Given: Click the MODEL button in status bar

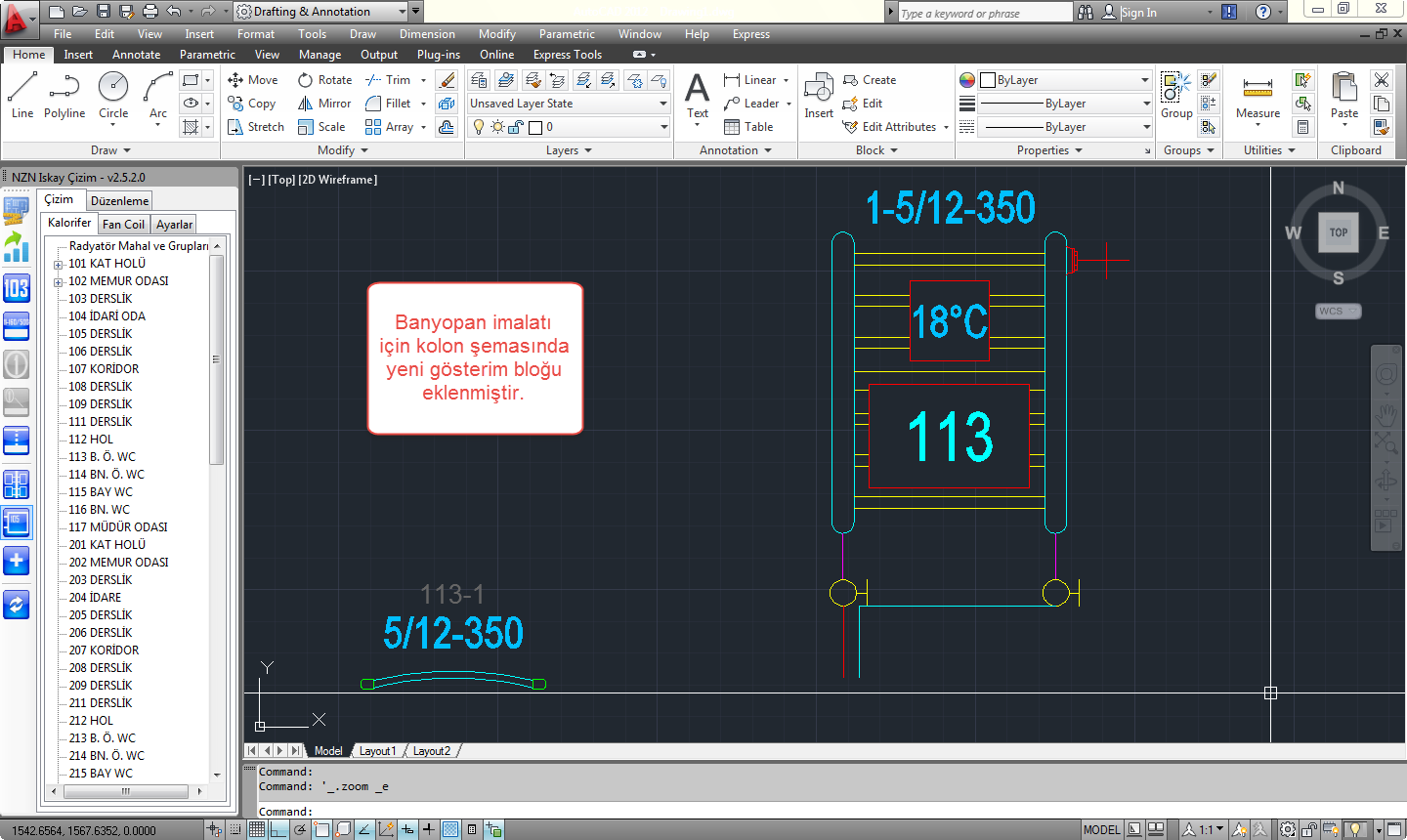Looking at the screenshot, I should pyautogui.click(x=1101, y=829).
